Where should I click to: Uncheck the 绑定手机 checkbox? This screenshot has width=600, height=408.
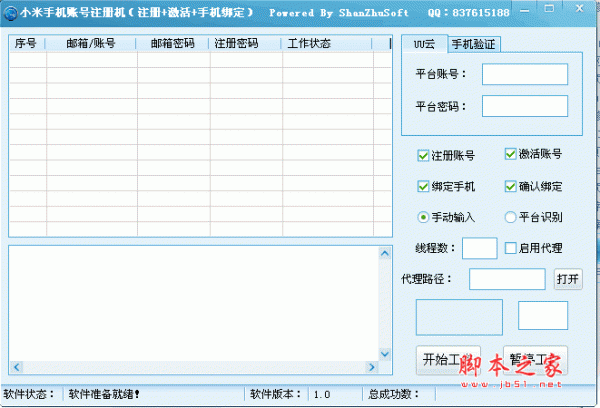coord(423,186)
